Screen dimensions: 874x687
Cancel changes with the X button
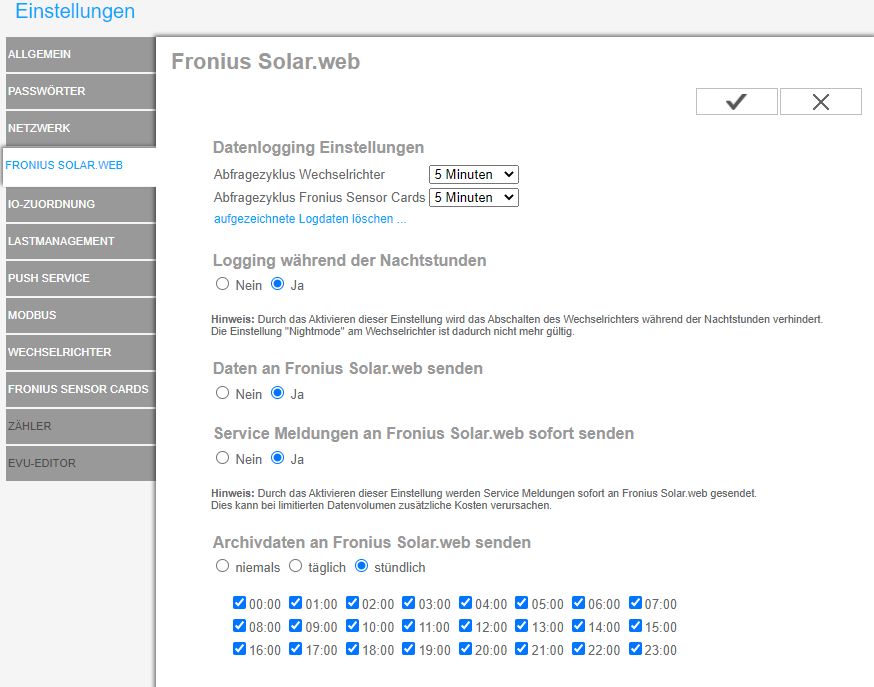[x=820, y=101]
